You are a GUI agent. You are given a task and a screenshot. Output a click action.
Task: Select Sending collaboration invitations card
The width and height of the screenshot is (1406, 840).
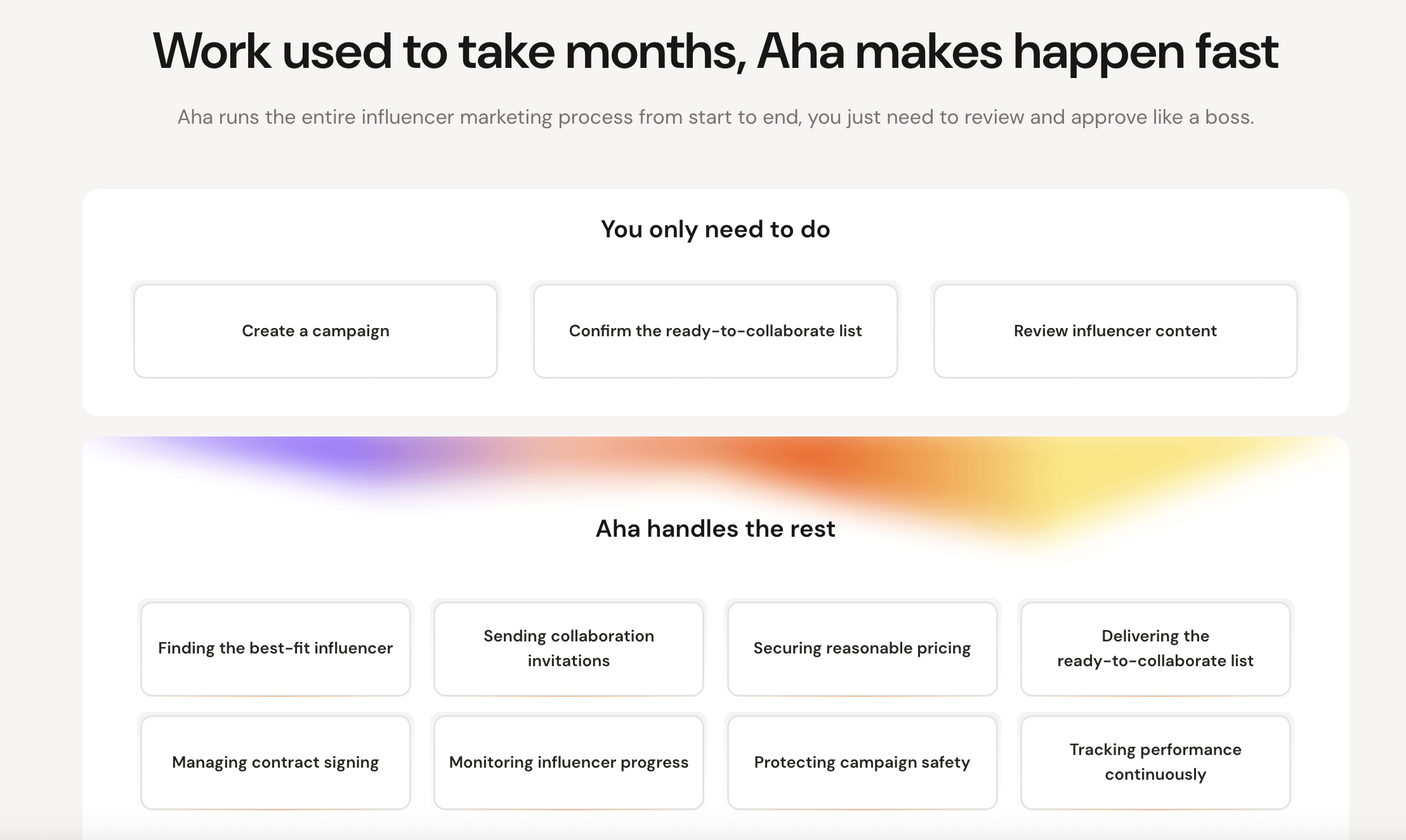click(x=568, y=648)
